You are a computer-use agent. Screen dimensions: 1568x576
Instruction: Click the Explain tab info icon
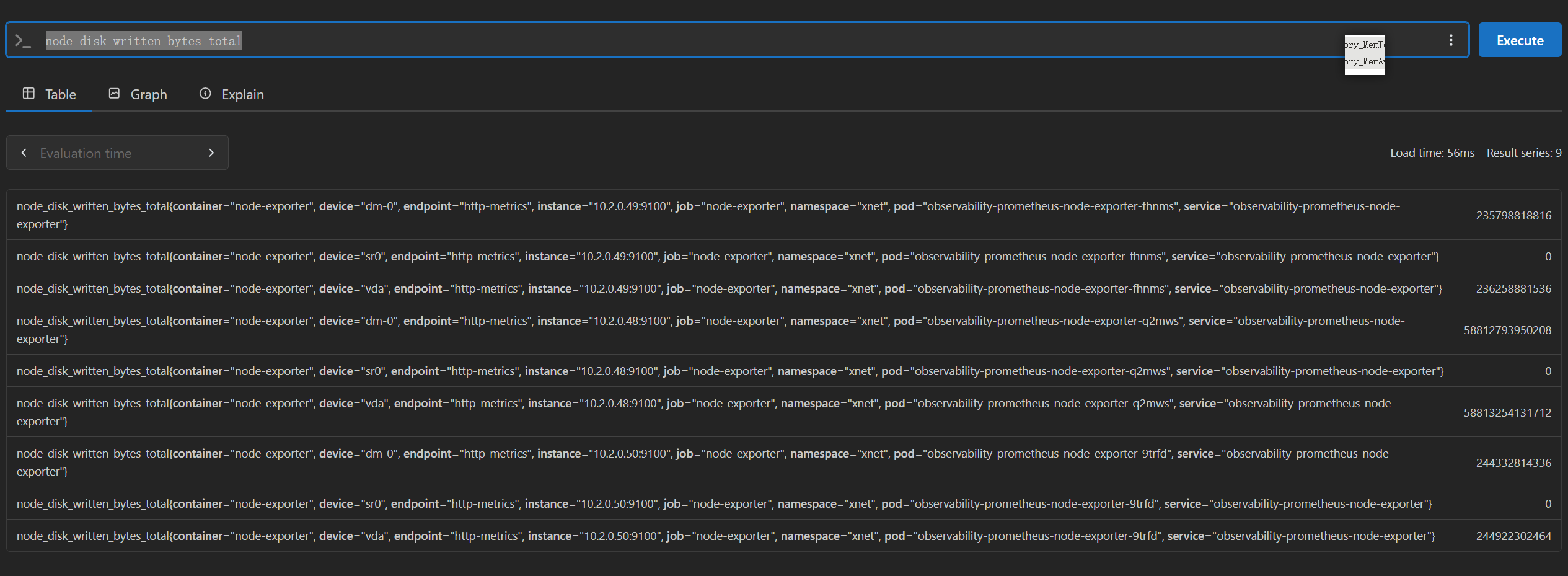click(x=205, y=94)
